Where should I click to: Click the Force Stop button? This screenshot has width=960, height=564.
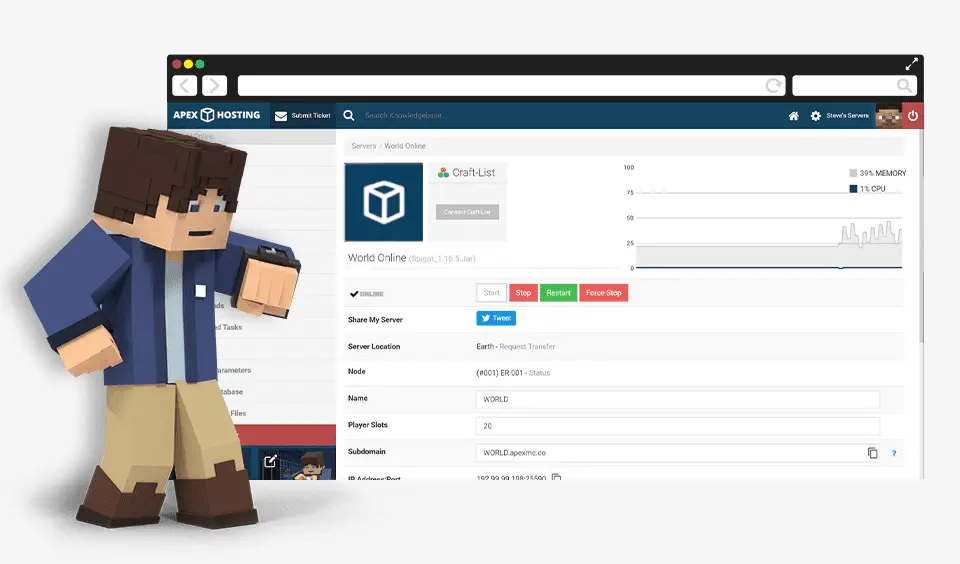[x=604, y=293]
